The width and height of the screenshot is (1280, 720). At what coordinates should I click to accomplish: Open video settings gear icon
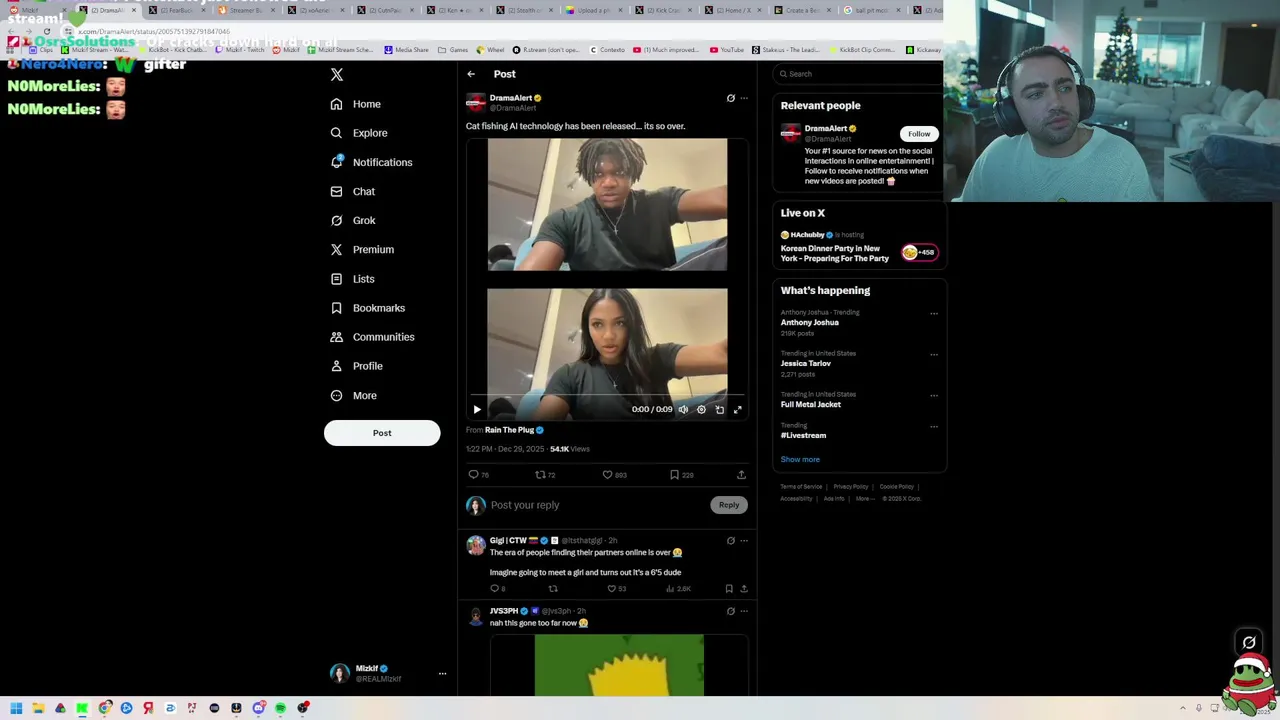701,409
